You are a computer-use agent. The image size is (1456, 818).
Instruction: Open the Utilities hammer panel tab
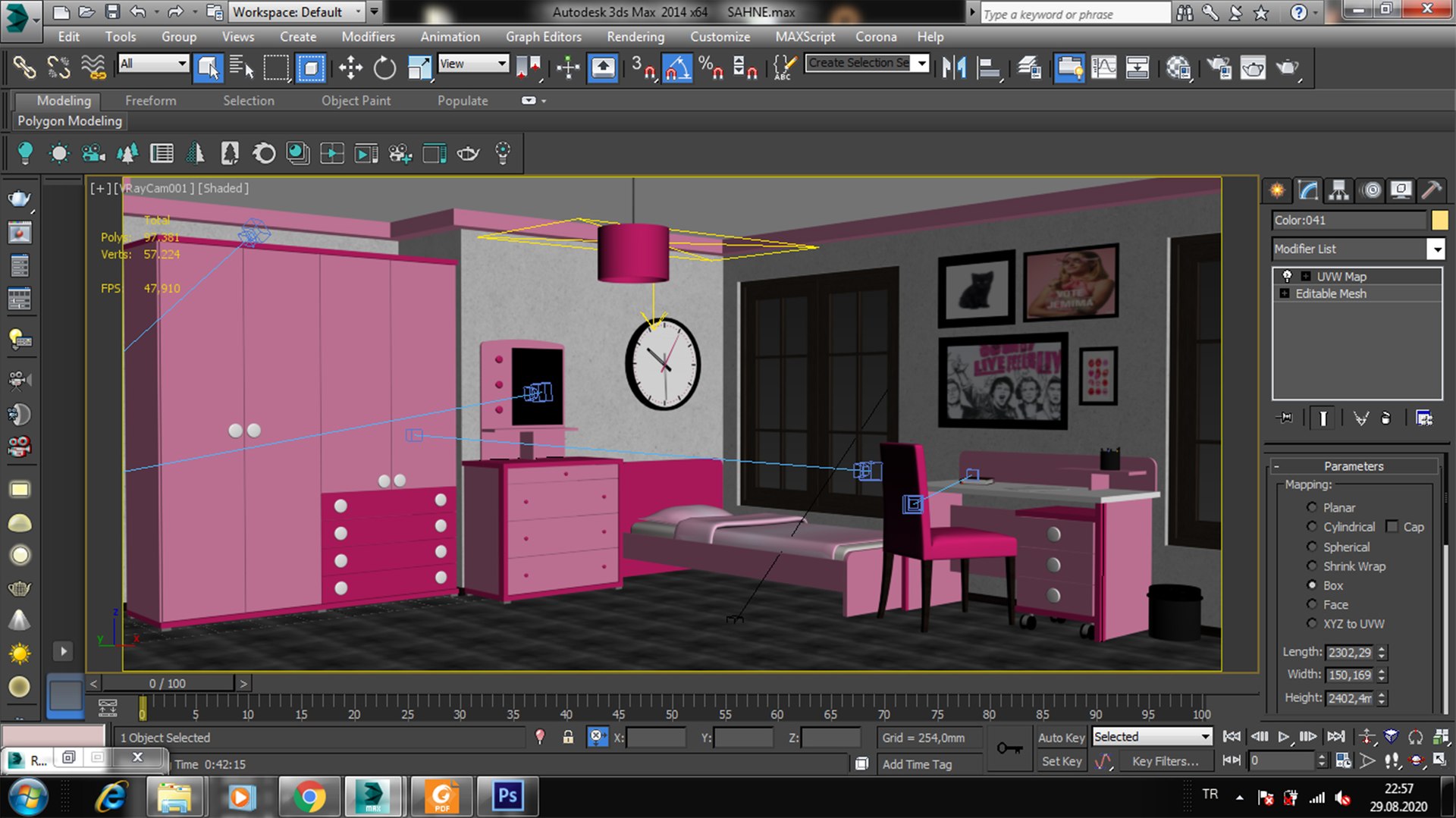point(1431,190)
